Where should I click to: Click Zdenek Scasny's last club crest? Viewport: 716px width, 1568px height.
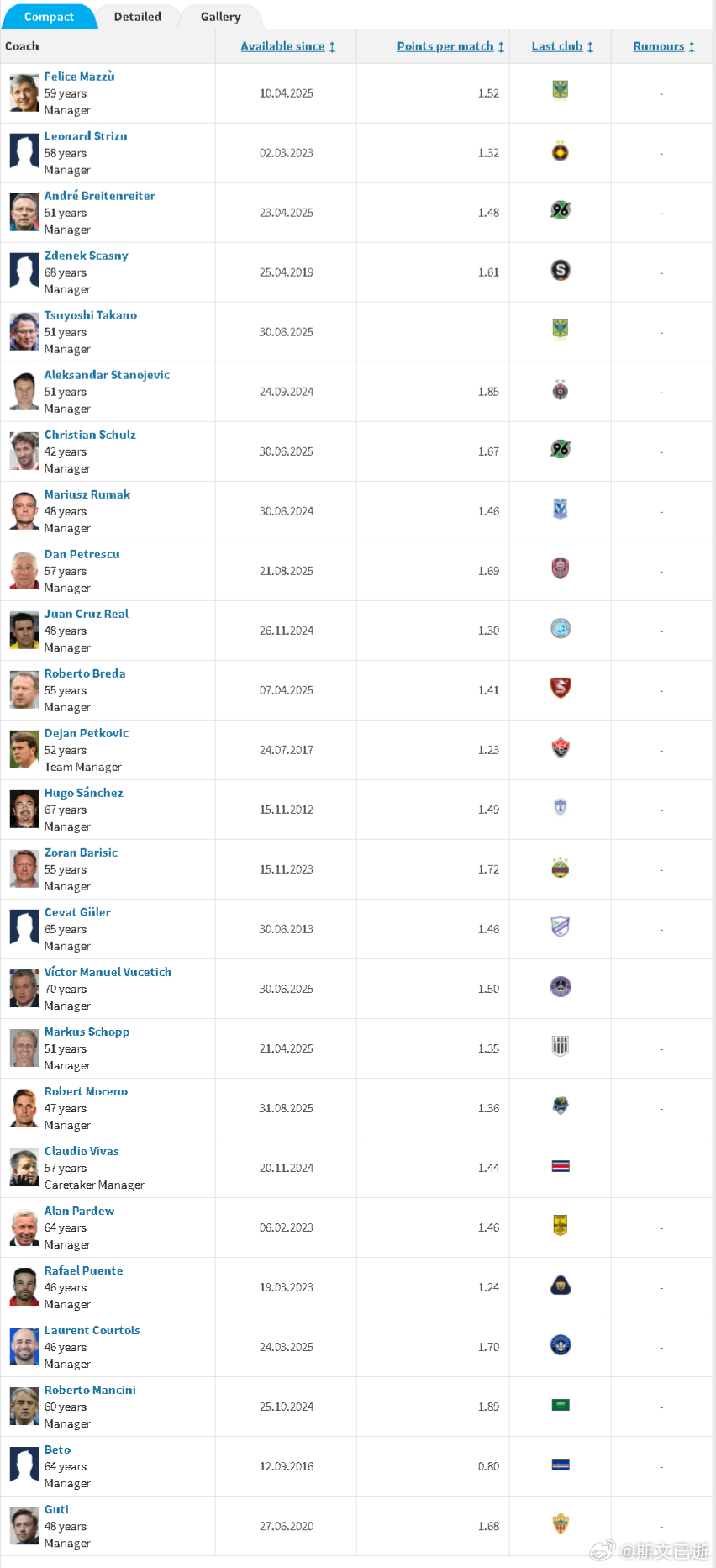tap(561, 270)
